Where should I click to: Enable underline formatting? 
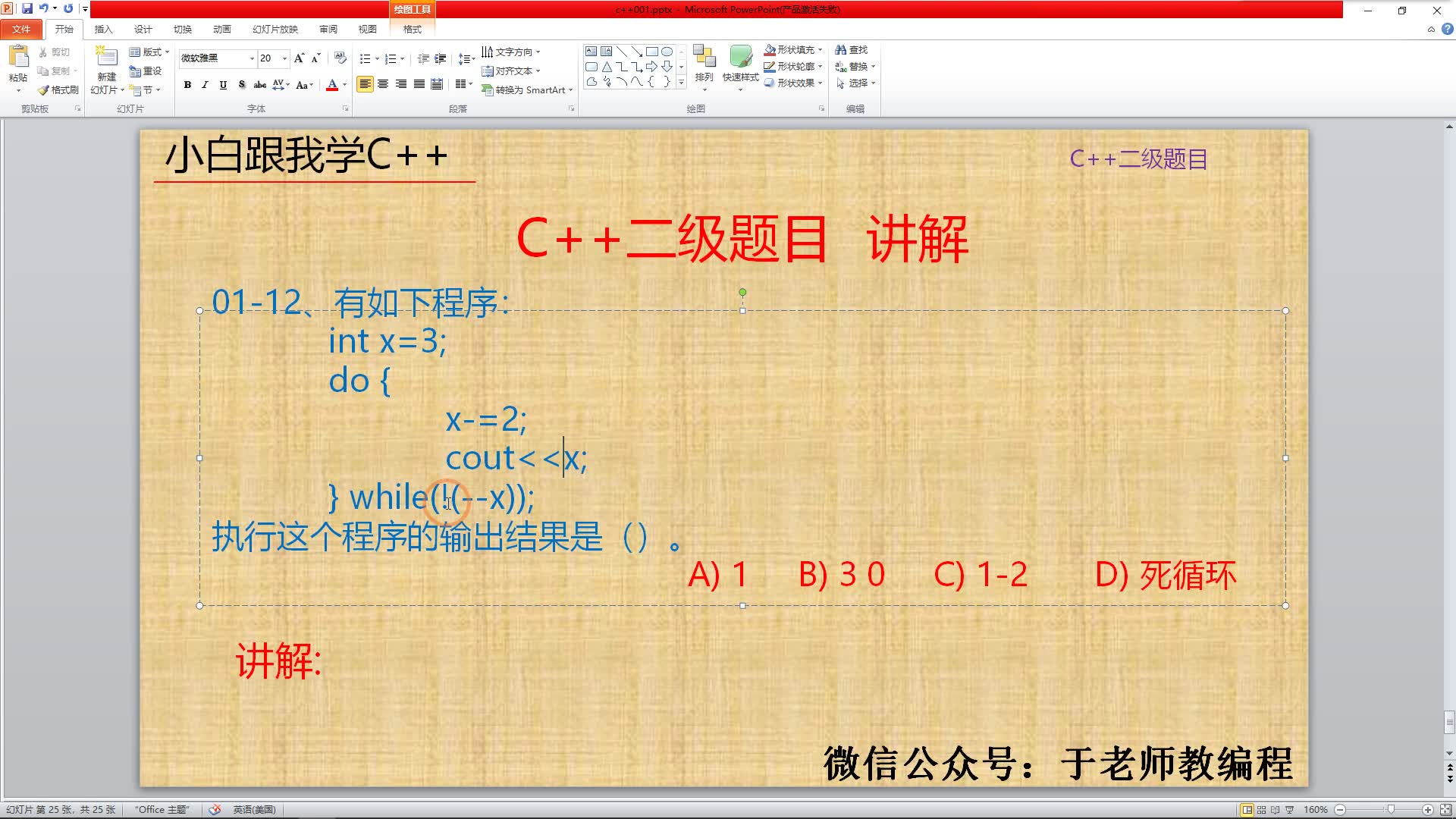click(x=221, y=86)
